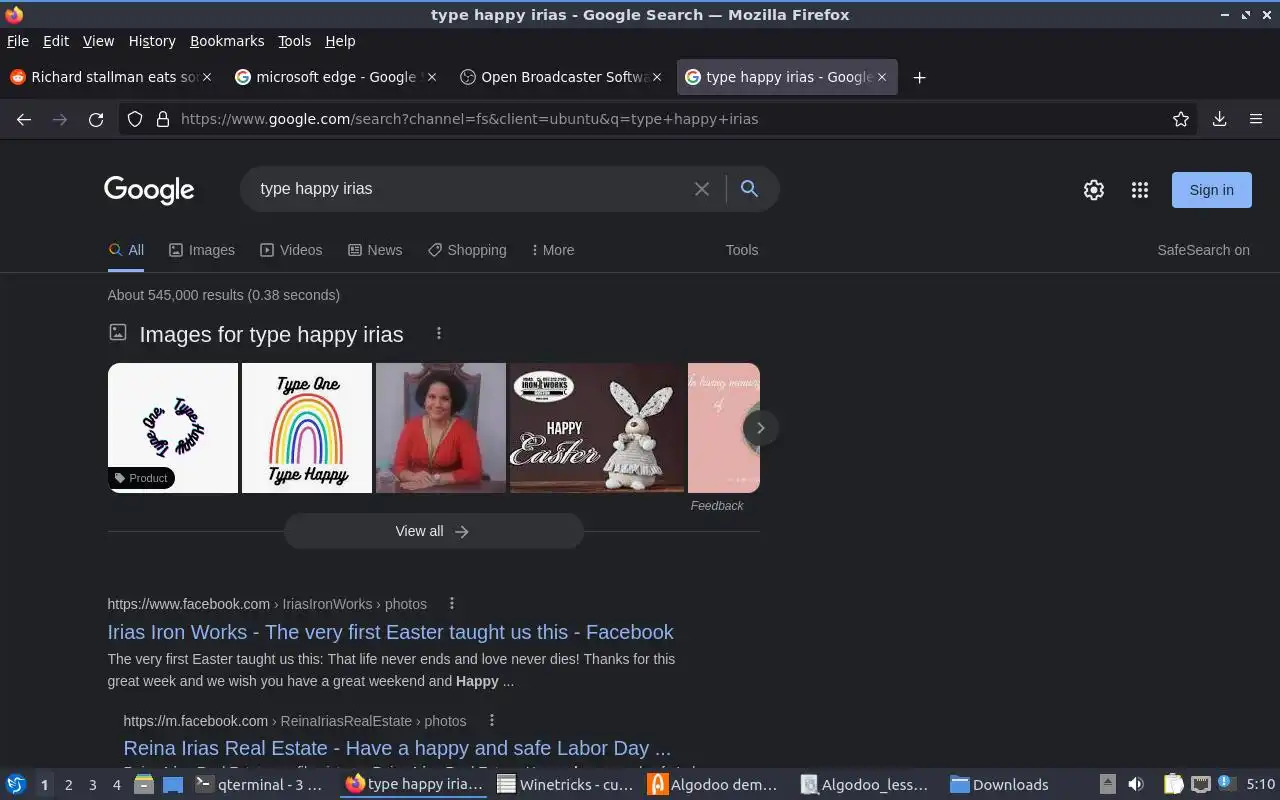Viewport: 1280px width, 800px height.
Task: Select the Videos search filter
Action: click(x=291, y=250)
